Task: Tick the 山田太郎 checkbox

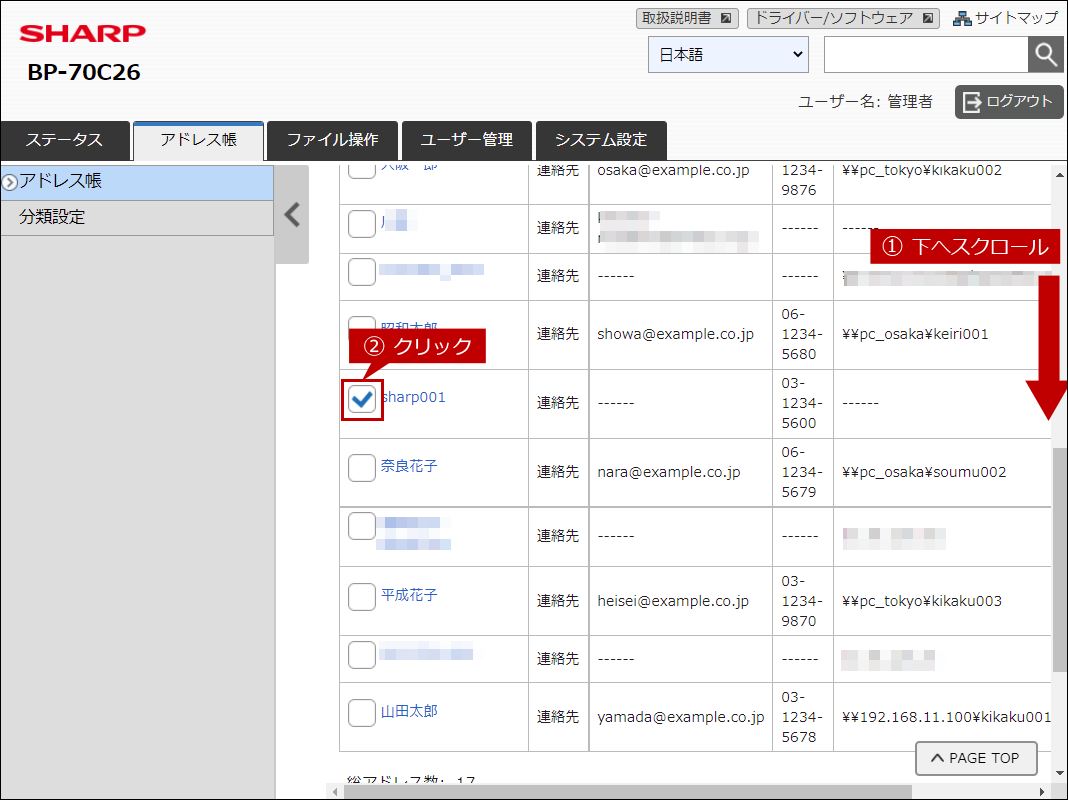Action: point(362,713)
